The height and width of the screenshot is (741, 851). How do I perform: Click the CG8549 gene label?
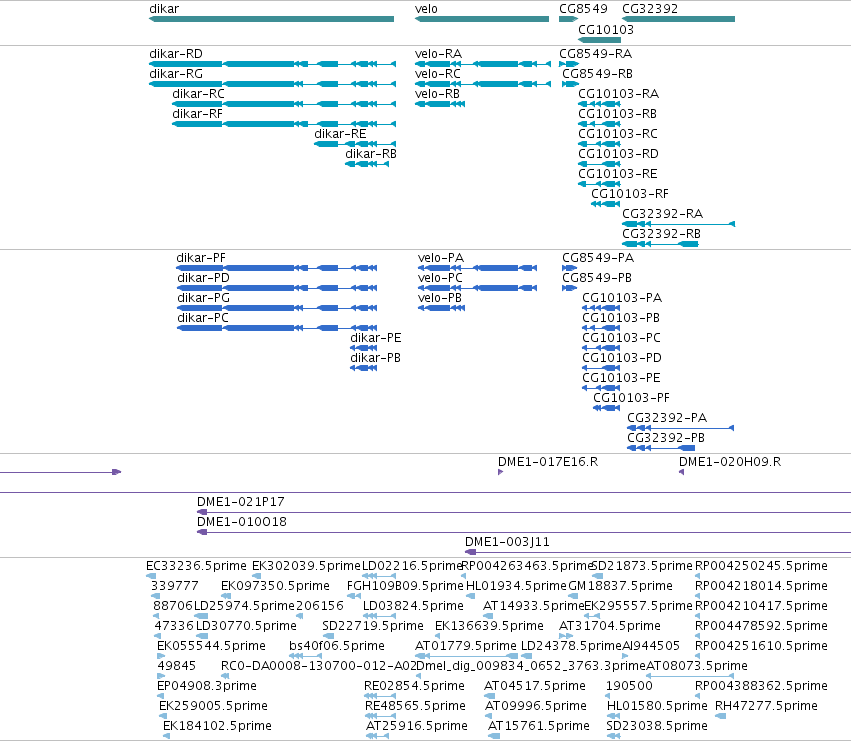coord(583,9)
